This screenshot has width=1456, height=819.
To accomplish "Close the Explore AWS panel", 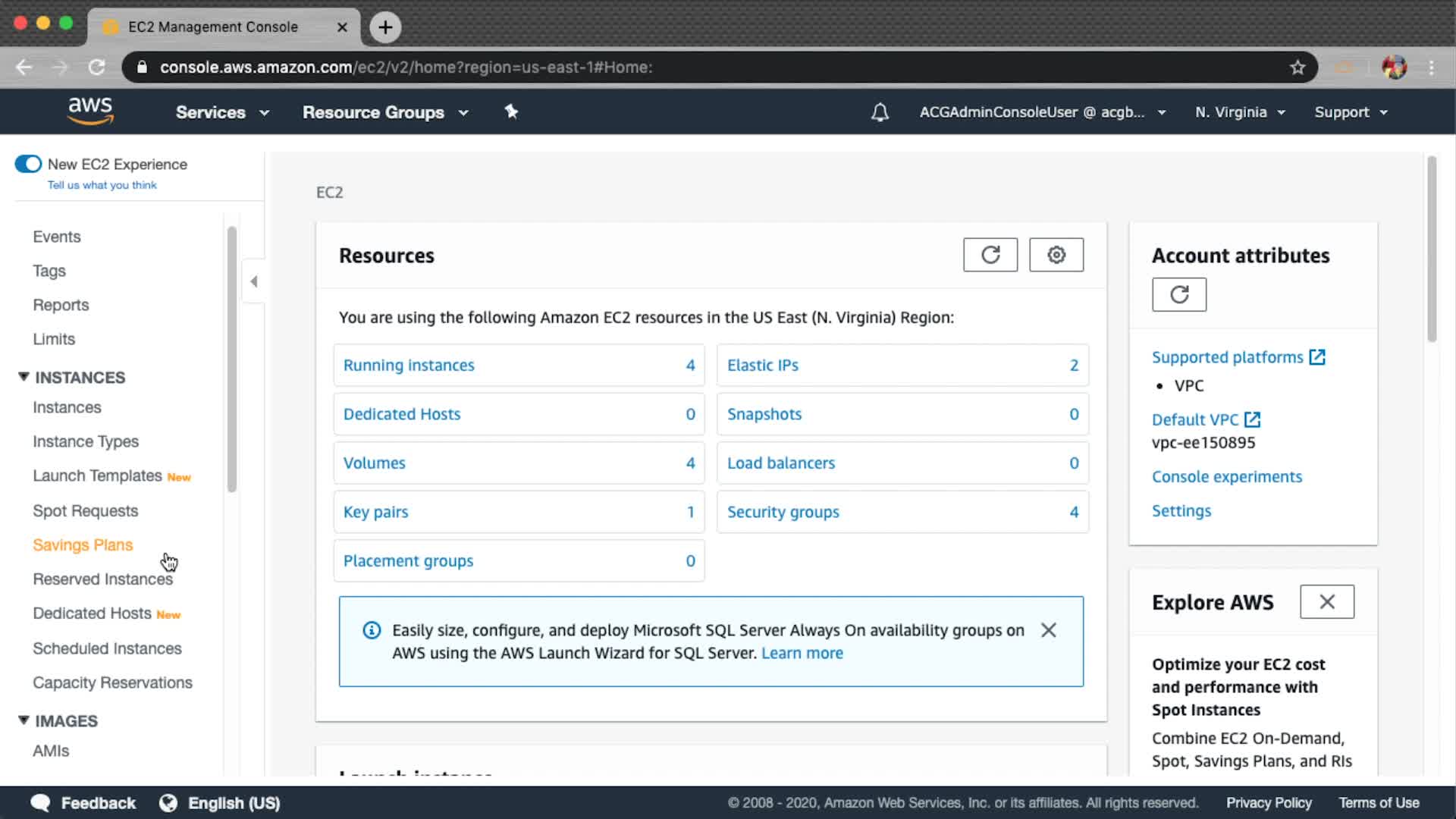I will 1326,602.
